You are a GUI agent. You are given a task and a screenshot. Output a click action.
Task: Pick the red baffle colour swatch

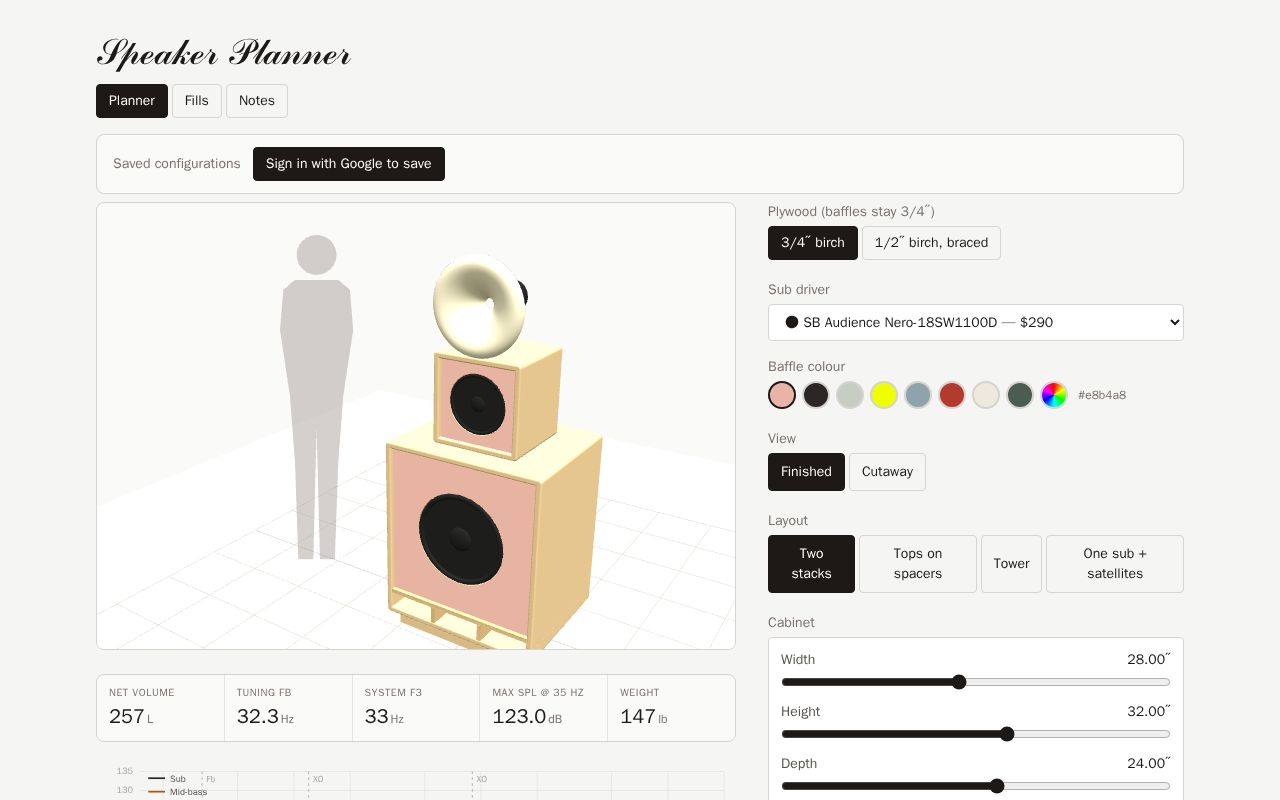pyautogui.click(x=952, y=395)
